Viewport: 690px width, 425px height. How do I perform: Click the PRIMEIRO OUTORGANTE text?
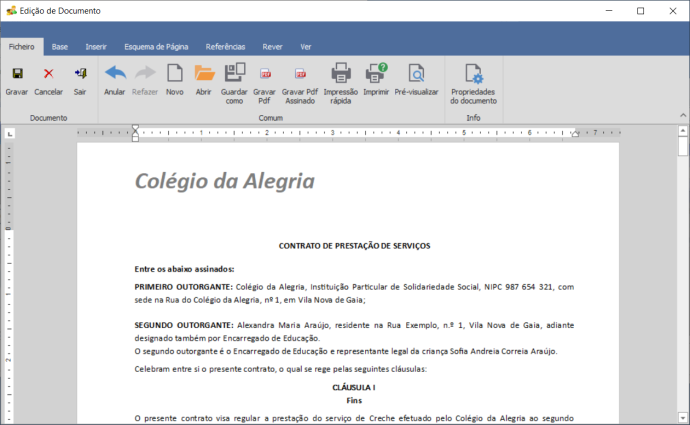click(x=184, y=287)
